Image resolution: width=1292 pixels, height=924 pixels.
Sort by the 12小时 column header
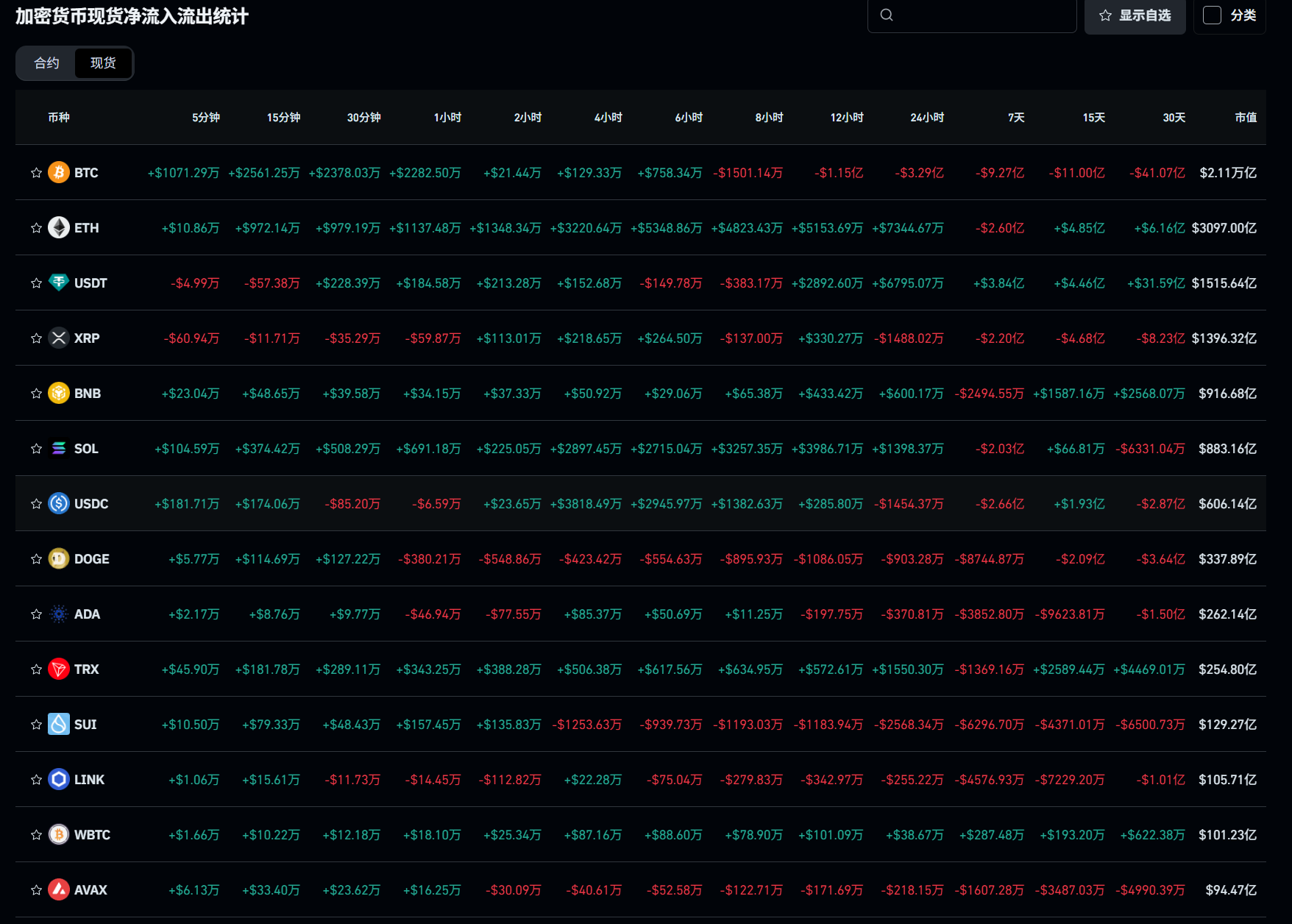click(x=847, y=118)
